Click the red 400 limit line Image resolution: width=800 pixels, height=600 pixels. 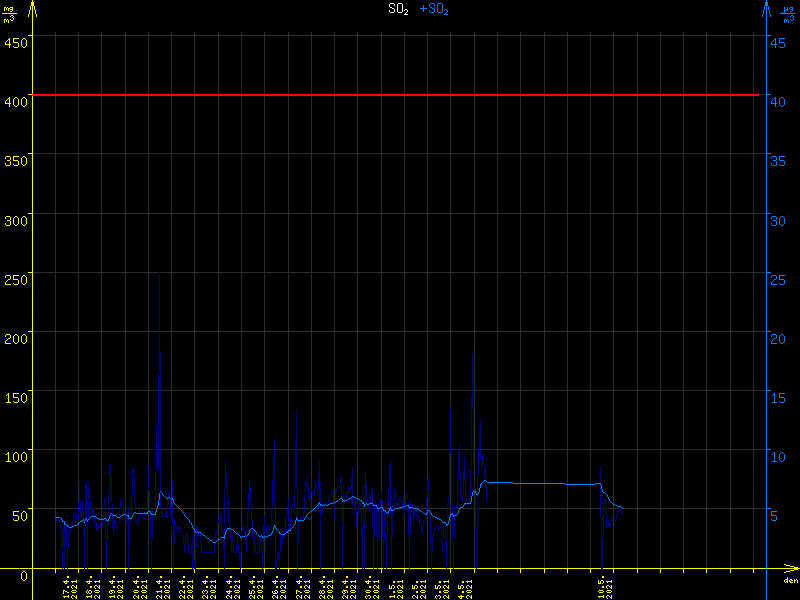tap(400, 95)
